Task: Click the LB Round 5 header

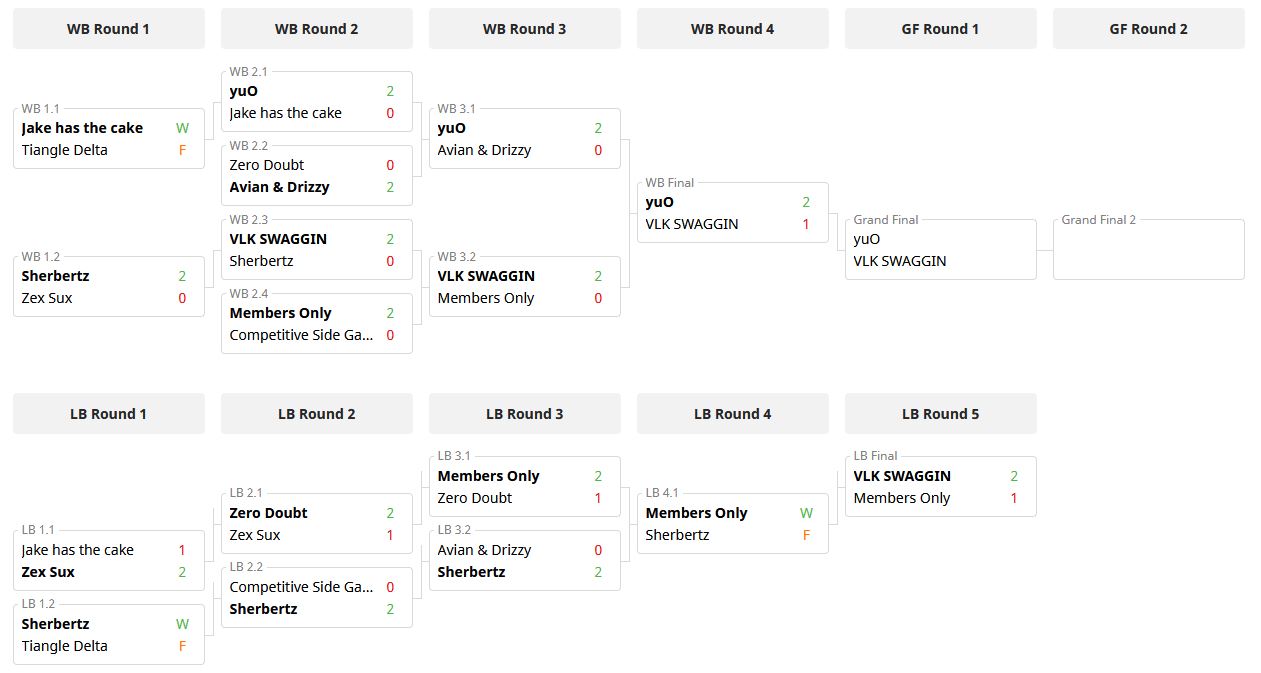Action: tap(940, 414)
